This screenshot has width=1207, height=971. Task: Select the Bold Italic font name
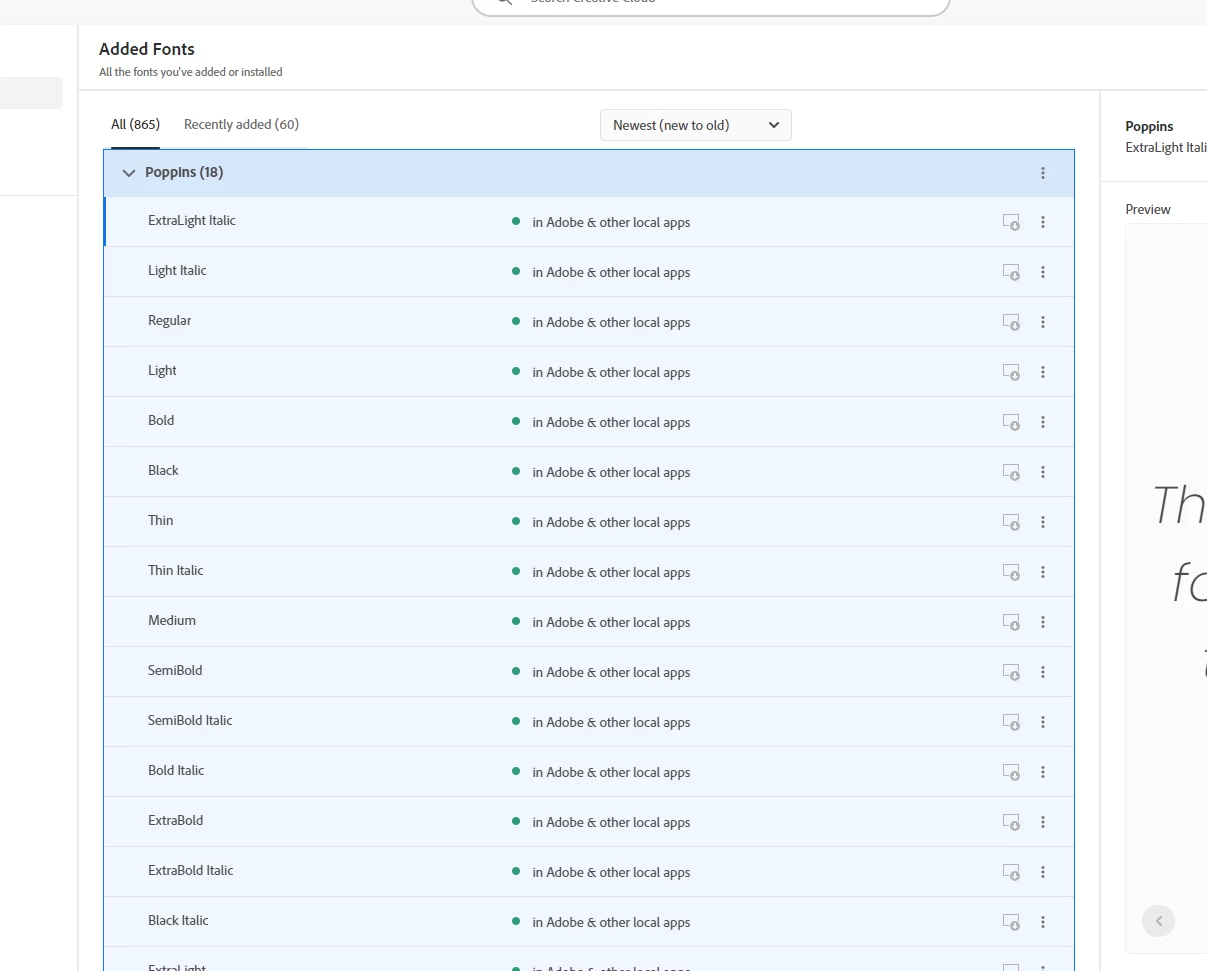(176, 771)
